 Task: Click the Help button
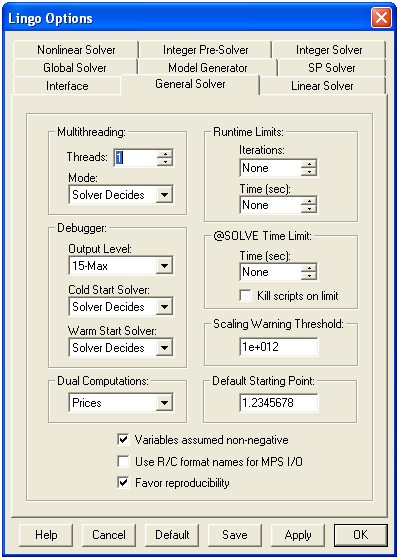coord(46,535)
